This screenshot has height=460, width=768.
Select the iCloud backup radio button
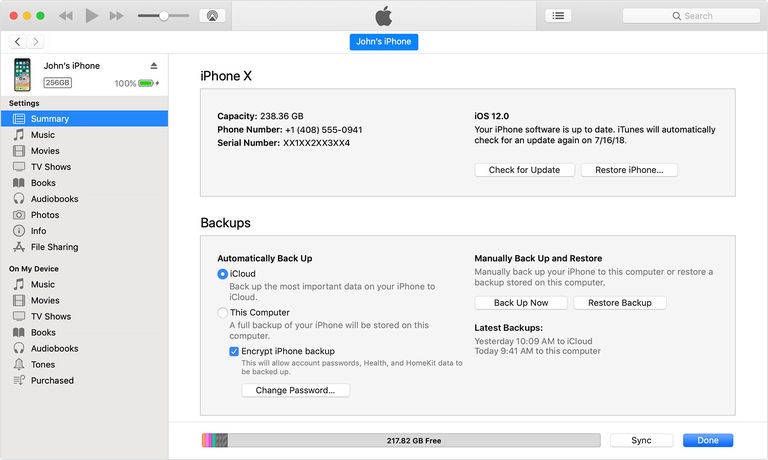point(223,274)
